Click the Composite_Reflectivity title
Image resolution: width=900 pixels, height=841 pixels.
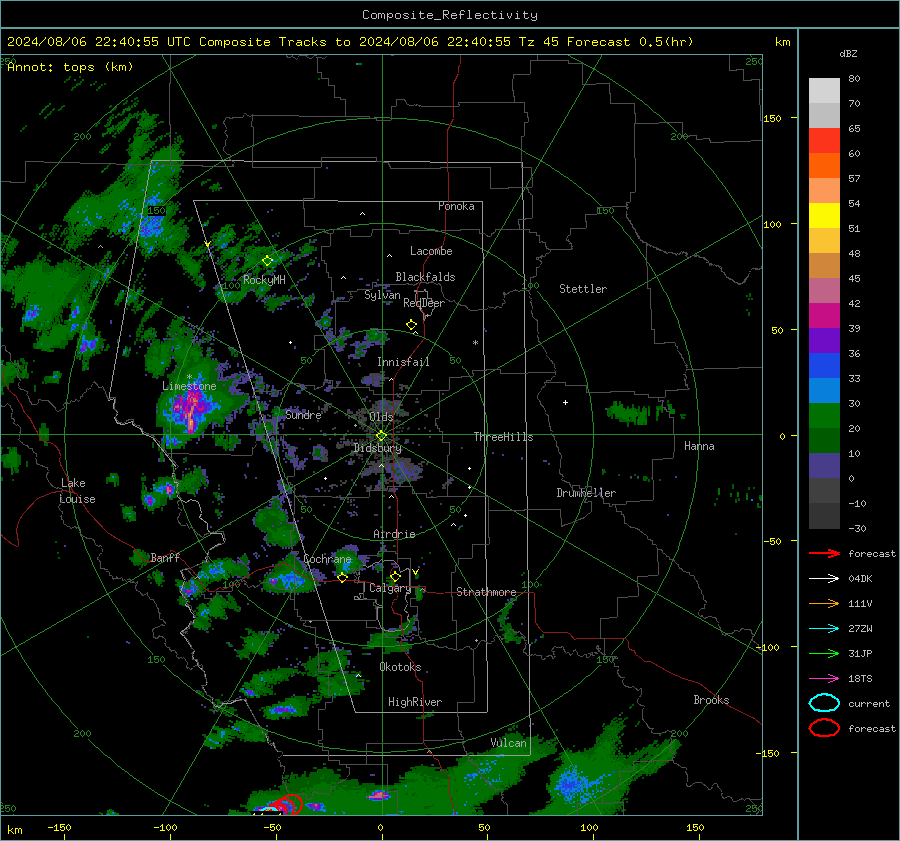tap(450, 15)
